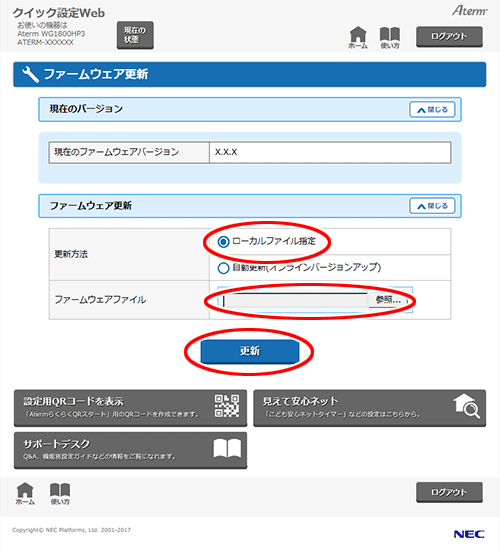The image size is (500, 551).
Task: Select 自動更新(オンラインバージョンアップ) radio button
Action: [223, 268]
